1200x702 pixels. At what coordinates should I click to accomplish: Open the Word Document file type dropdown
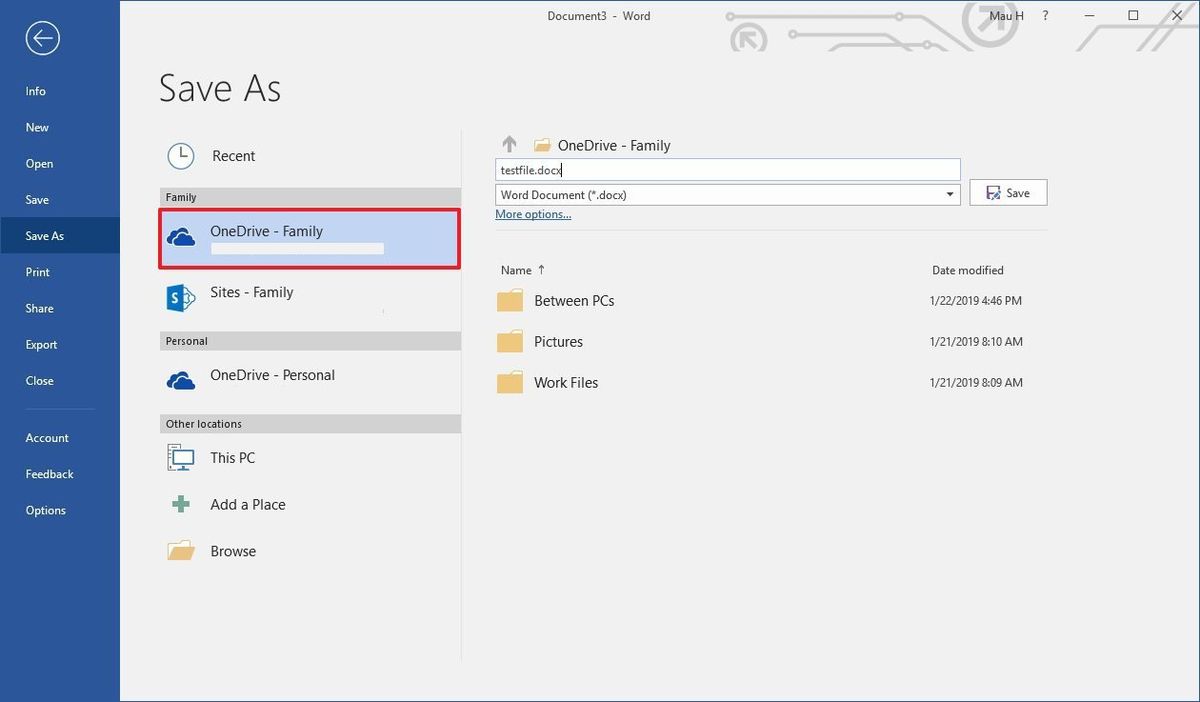point(949,194)
